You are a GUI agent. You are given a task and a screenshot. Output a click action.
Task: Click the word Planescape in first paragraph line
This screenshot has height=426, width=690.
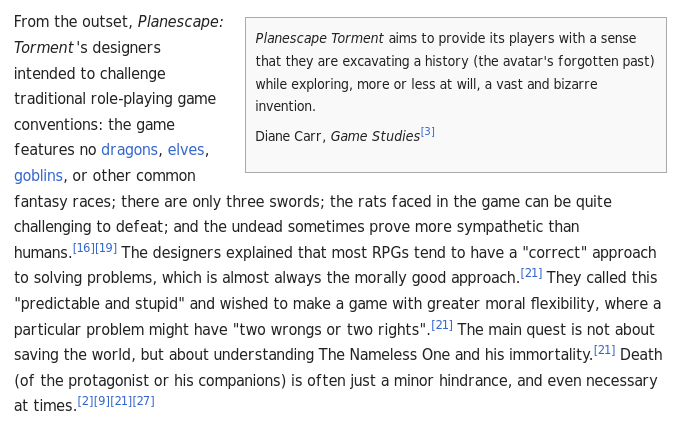click(181, 22)
